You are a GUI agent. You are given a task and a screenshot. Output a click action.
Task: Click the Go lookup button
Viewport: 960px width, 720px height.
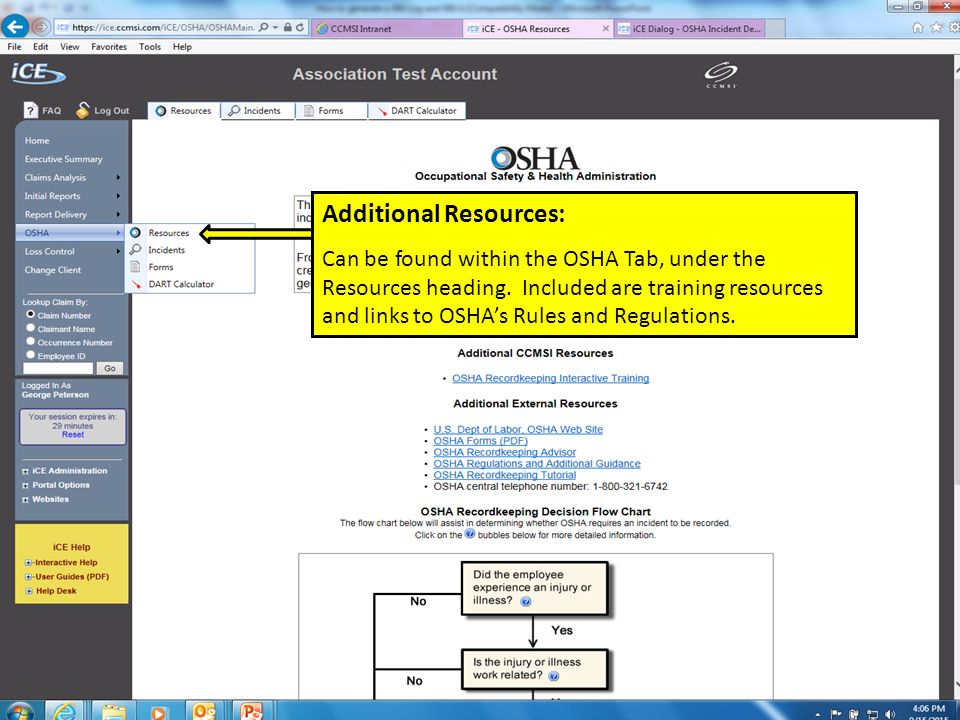point(110,368)
